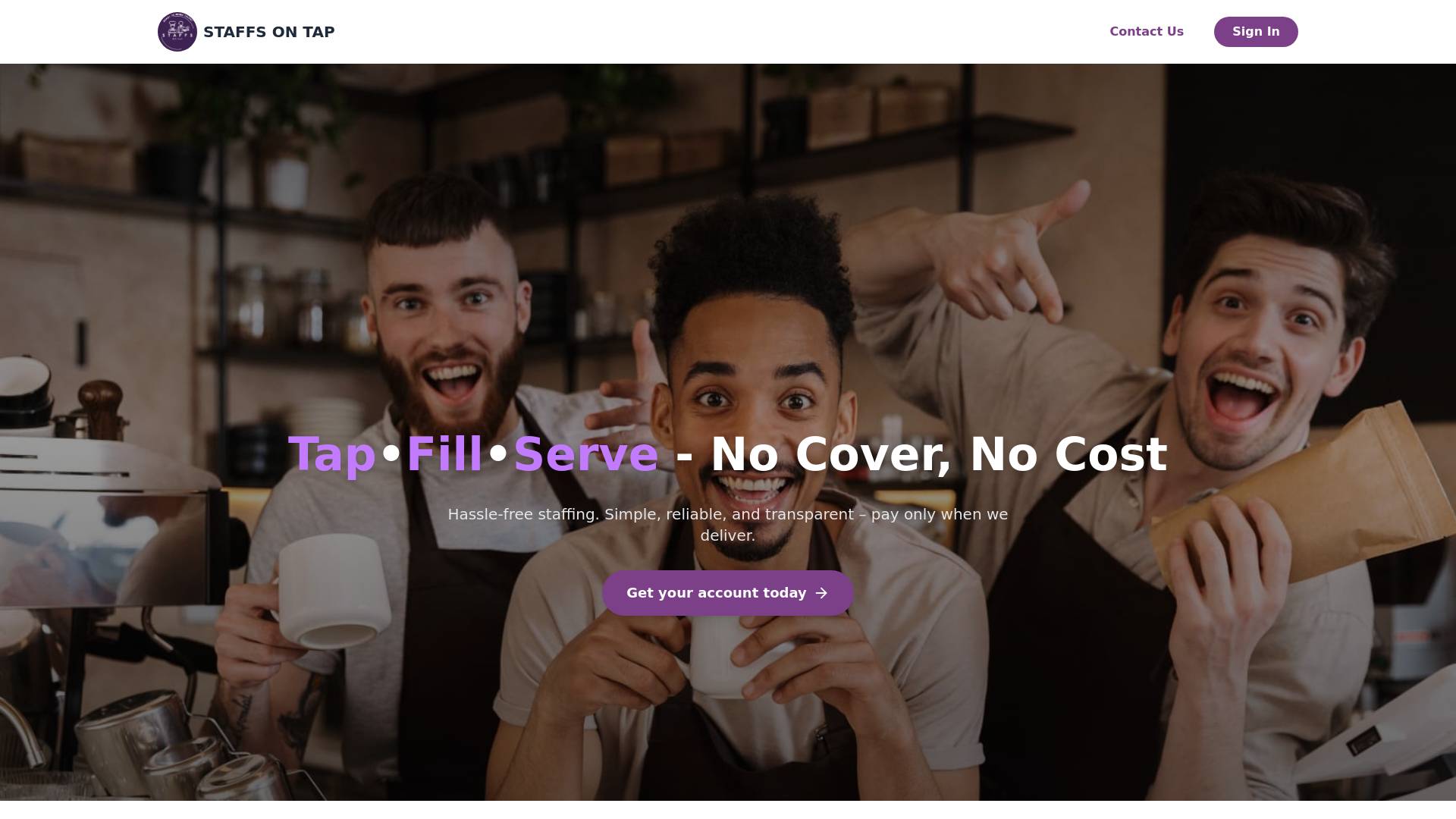This screenshot has height=819, width=1456.
Task: Click the bullet dot between Tap and Fill
Action: pos(391,453)
